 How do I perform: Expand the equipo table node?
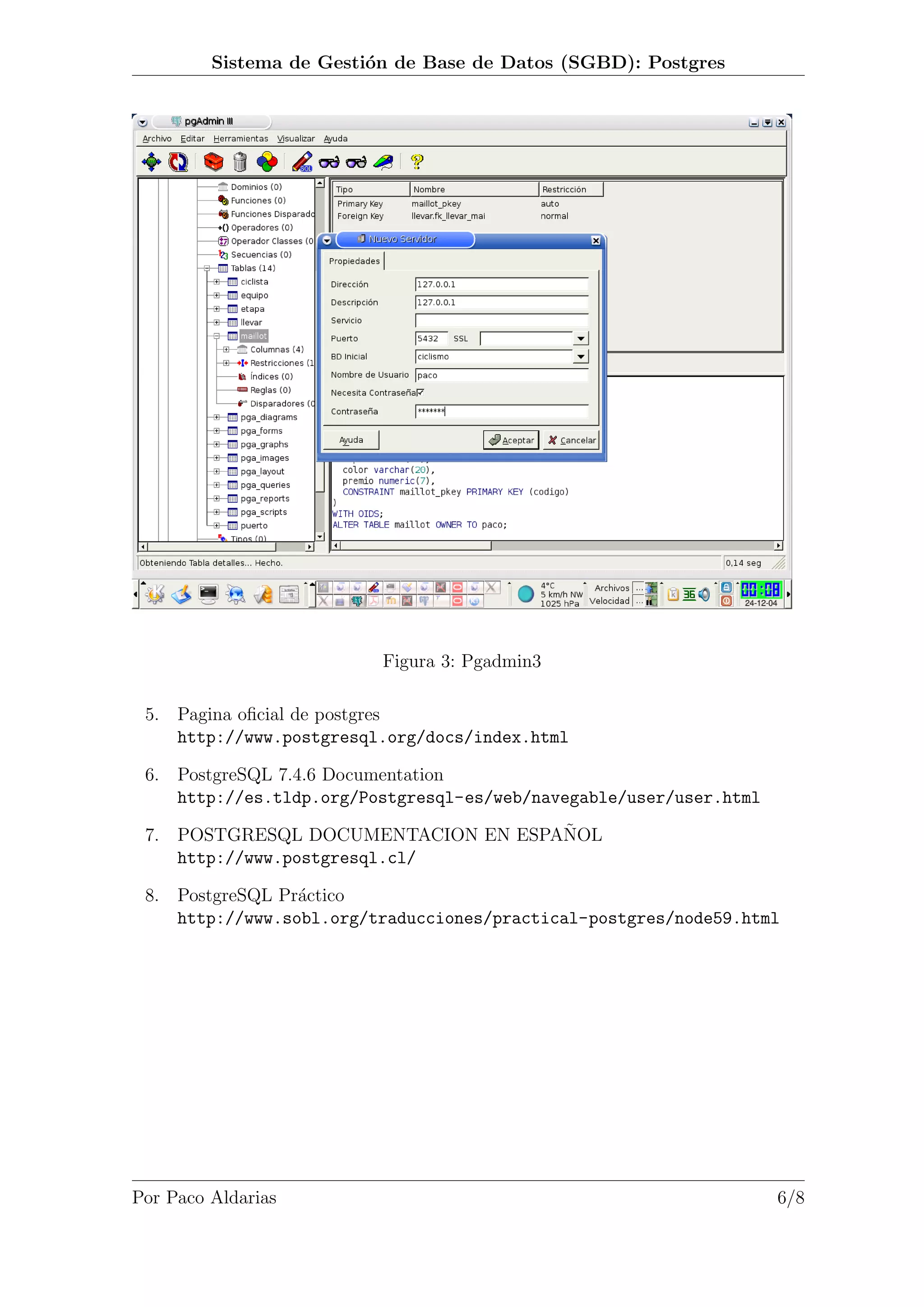[217, 296]
